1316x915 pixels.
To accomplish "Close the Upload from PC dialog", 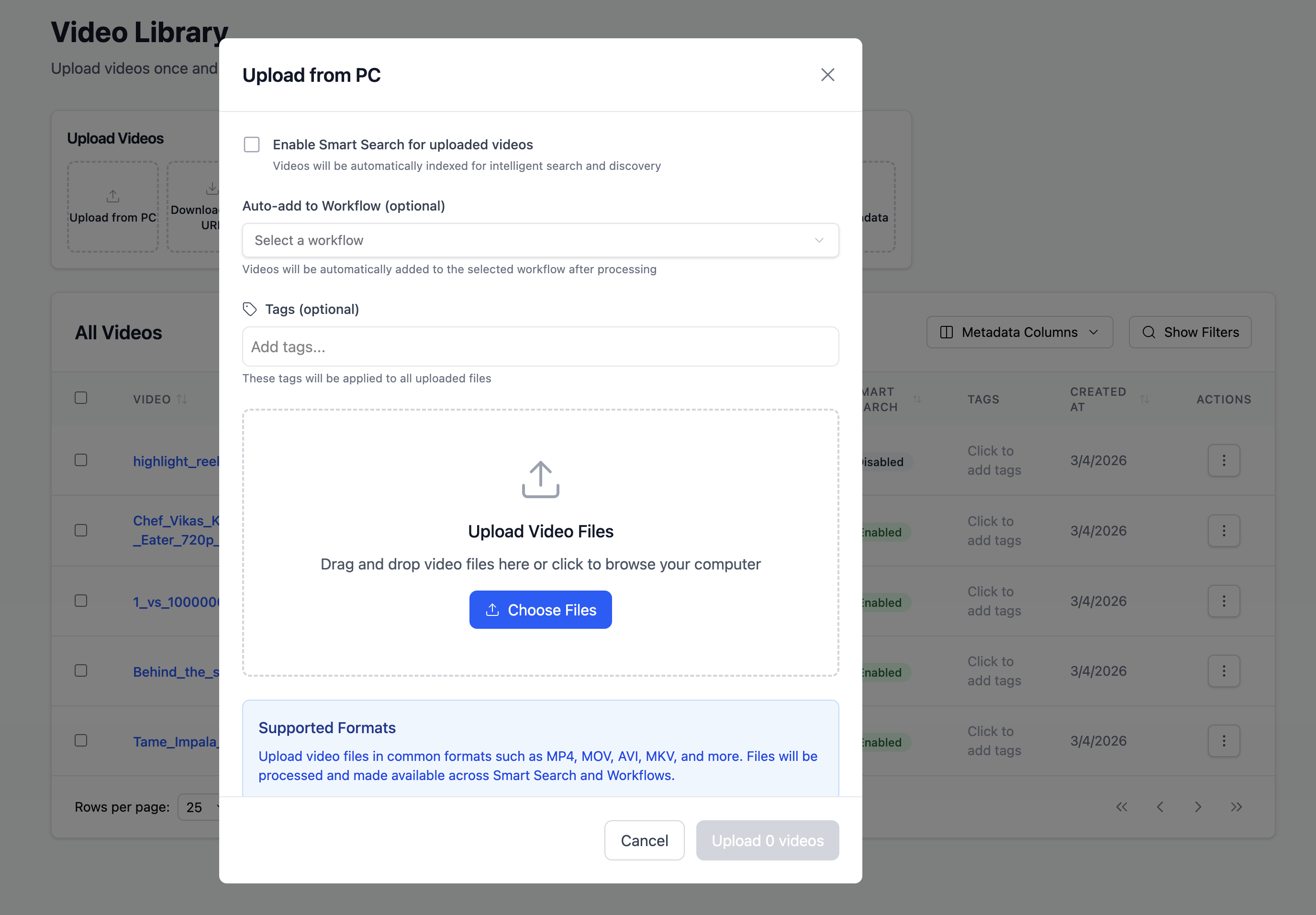I will pyautogui.click(x=827, y=75).
